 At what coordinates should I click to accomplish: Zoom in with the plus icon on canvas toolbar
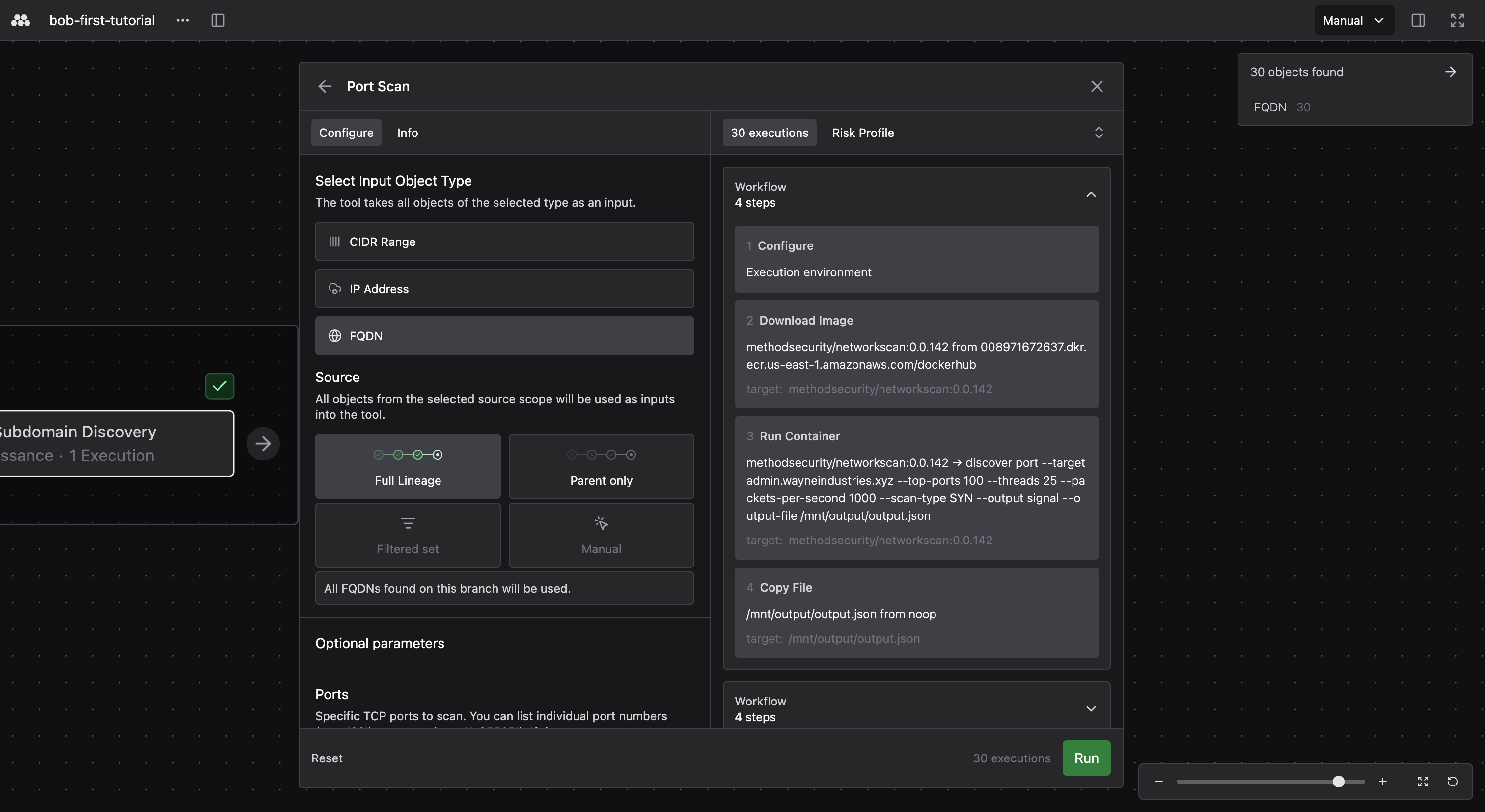1383,782
